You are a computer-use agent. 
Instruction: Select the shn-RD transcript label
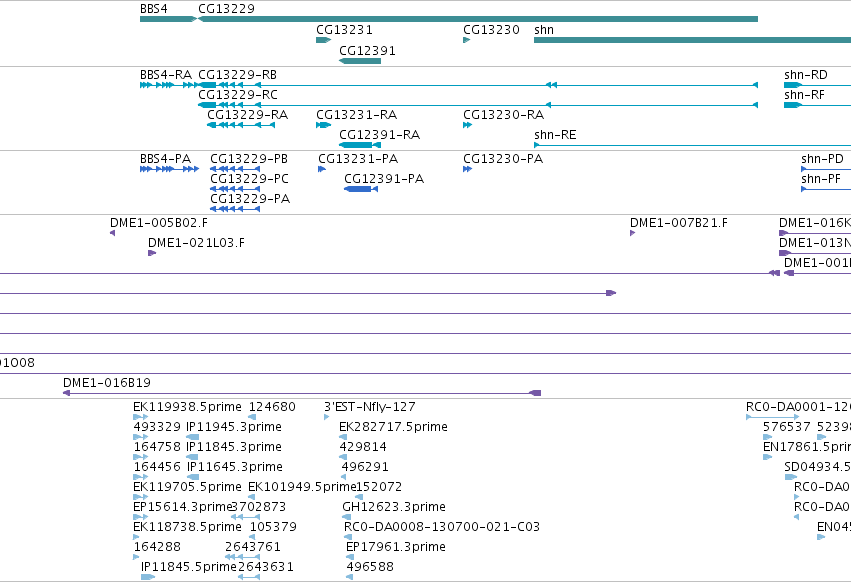(806, 75)
